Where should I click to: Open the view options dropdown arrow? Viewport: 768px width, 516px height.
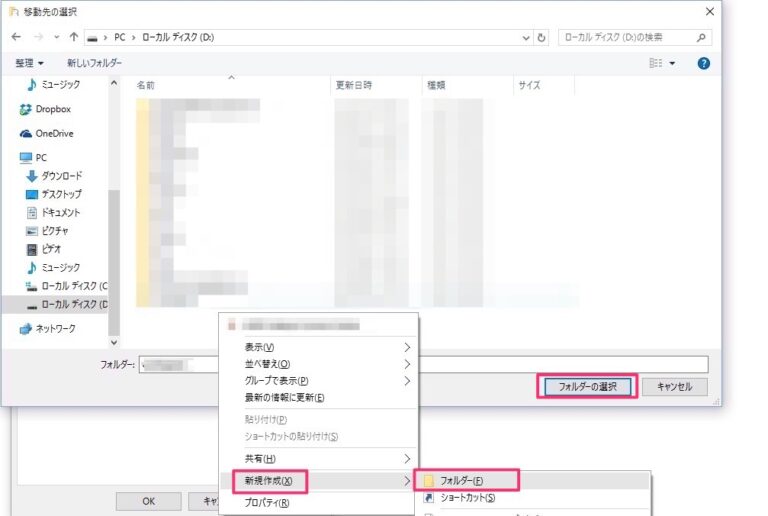click(672, 63)
